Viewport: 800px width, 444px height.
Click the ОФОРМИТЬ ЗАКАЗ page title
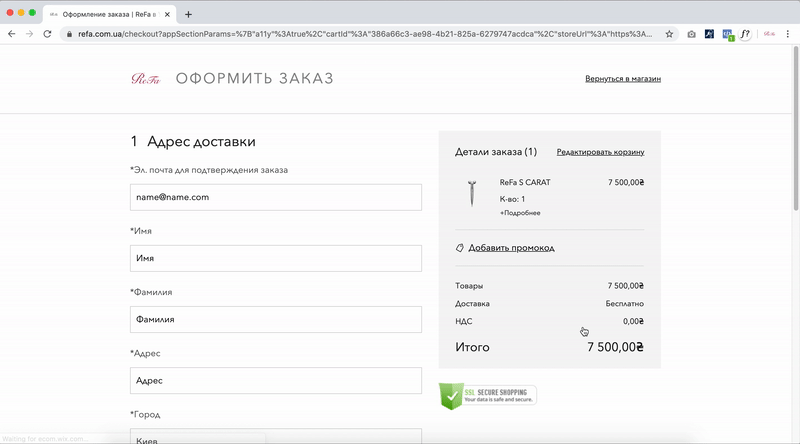tap(255, 78)
